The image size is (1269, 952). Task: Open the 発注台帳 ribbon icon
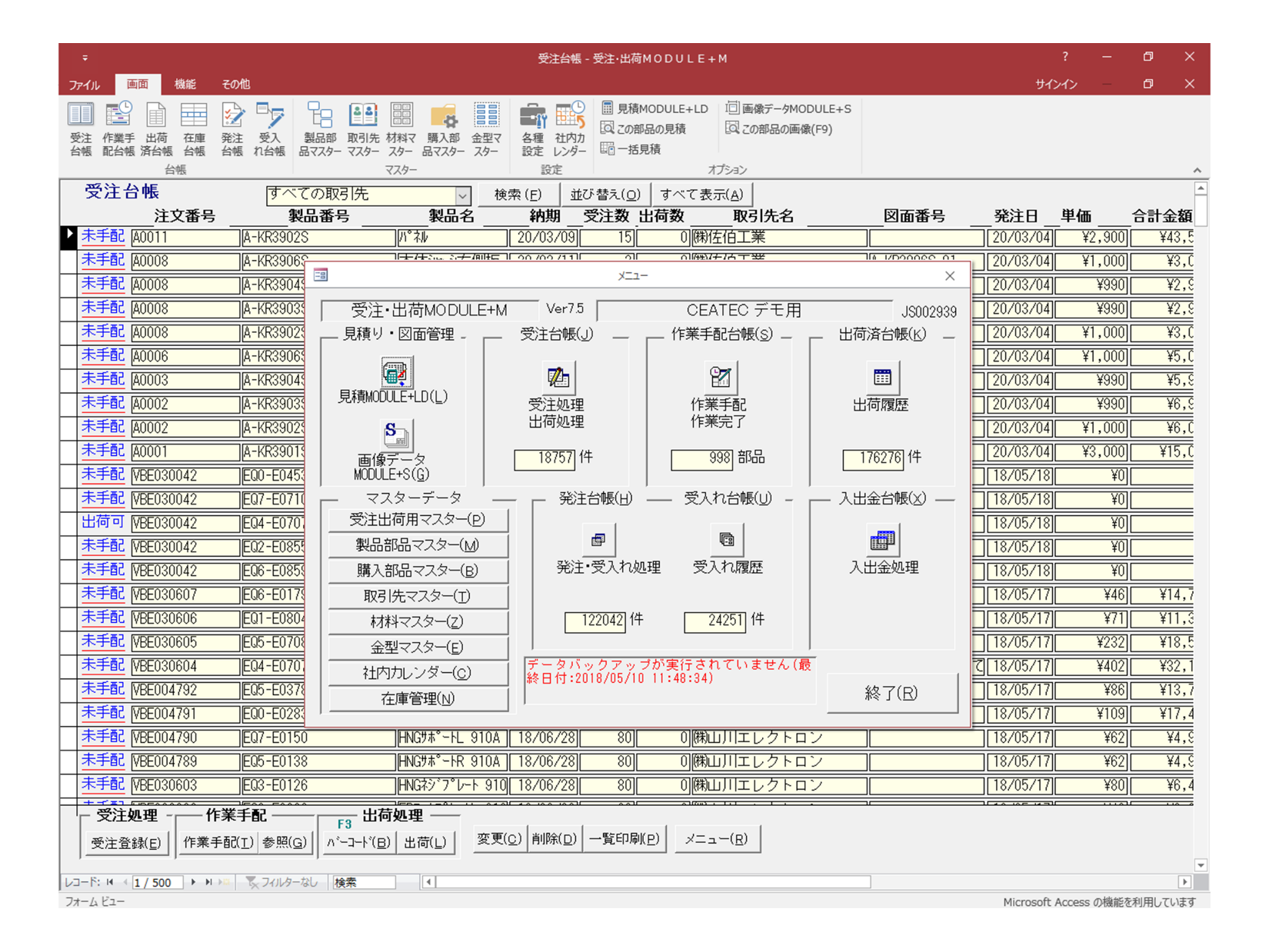point(231,129)
